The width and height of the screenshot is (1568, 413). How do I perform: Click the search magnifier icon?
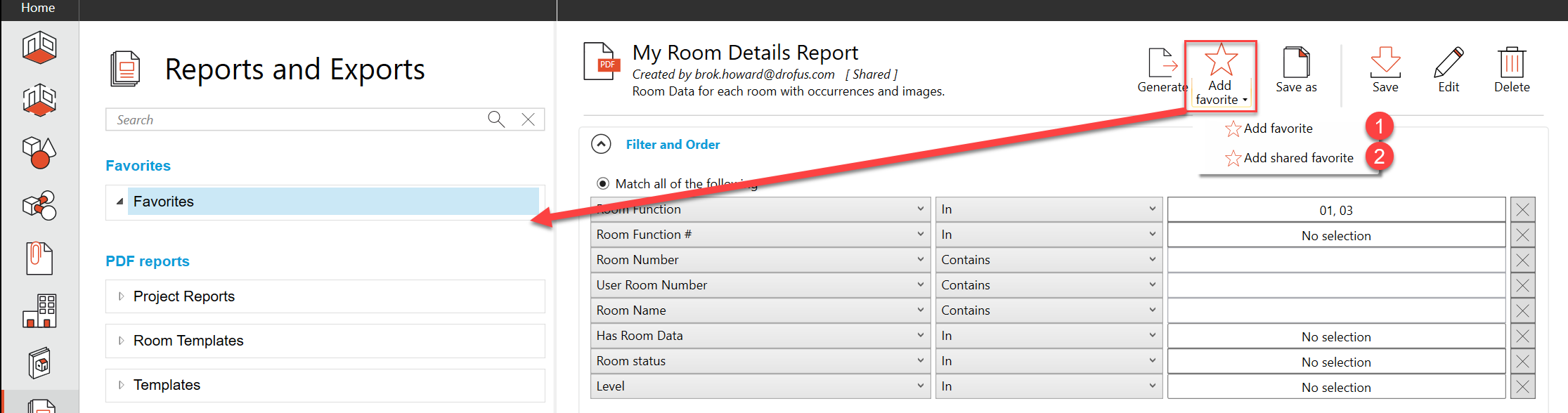coord(496,119)
